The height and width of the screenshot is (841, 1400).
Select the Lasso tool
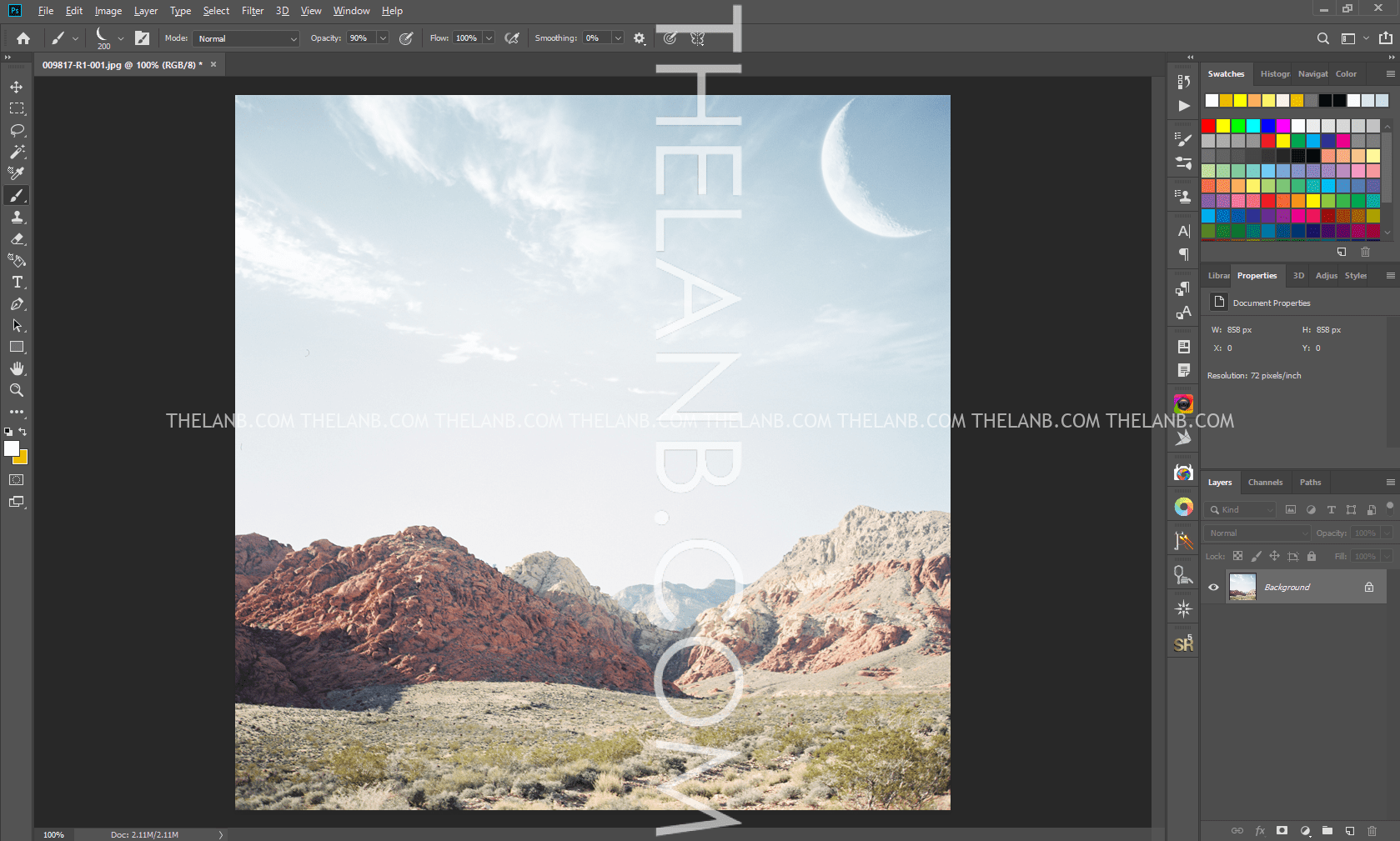[17, 130]
